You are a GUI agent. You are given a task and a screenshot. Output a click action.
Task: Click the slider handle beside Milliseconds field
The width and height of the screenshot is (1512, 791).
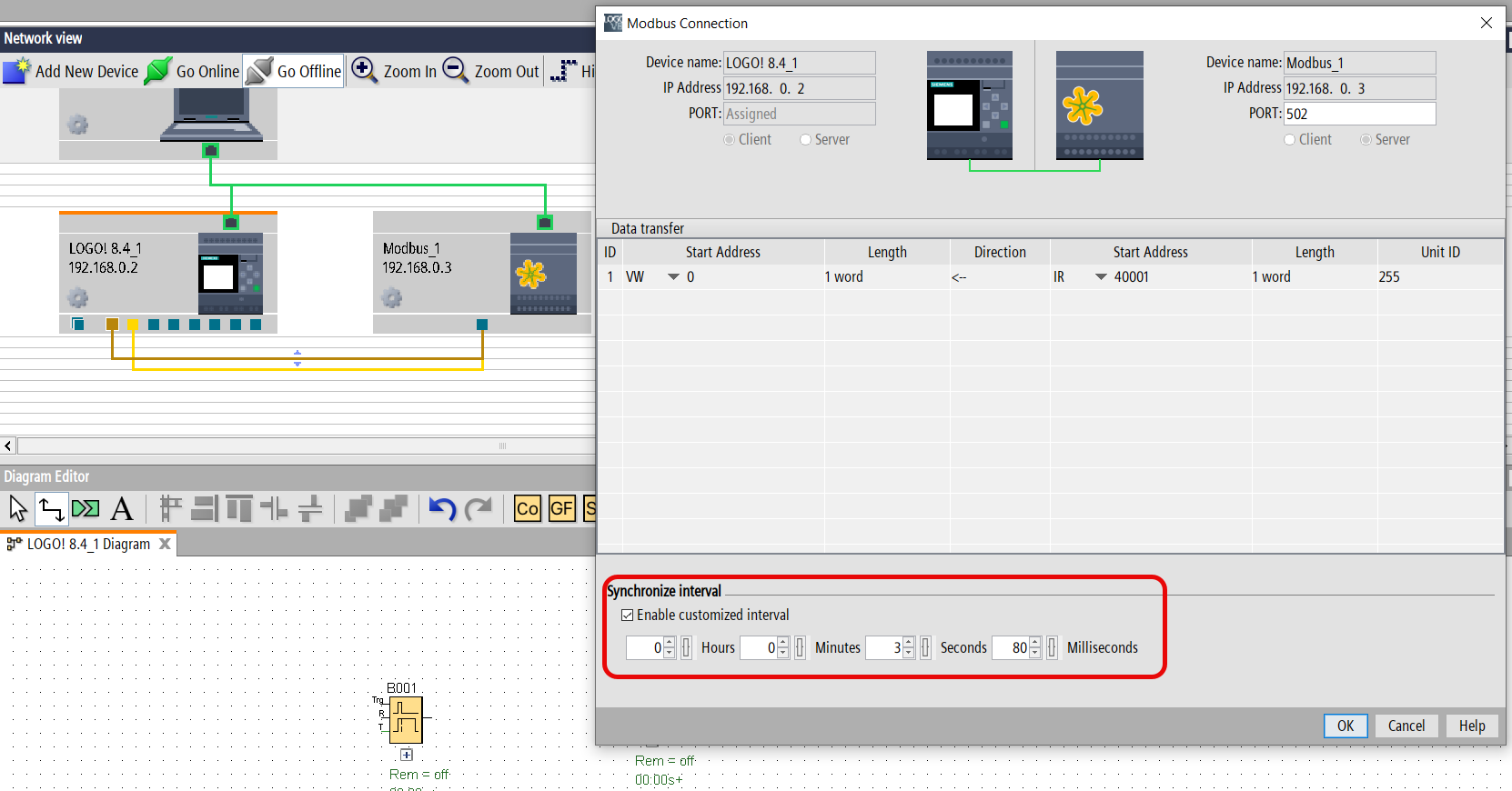point(1052,647)
